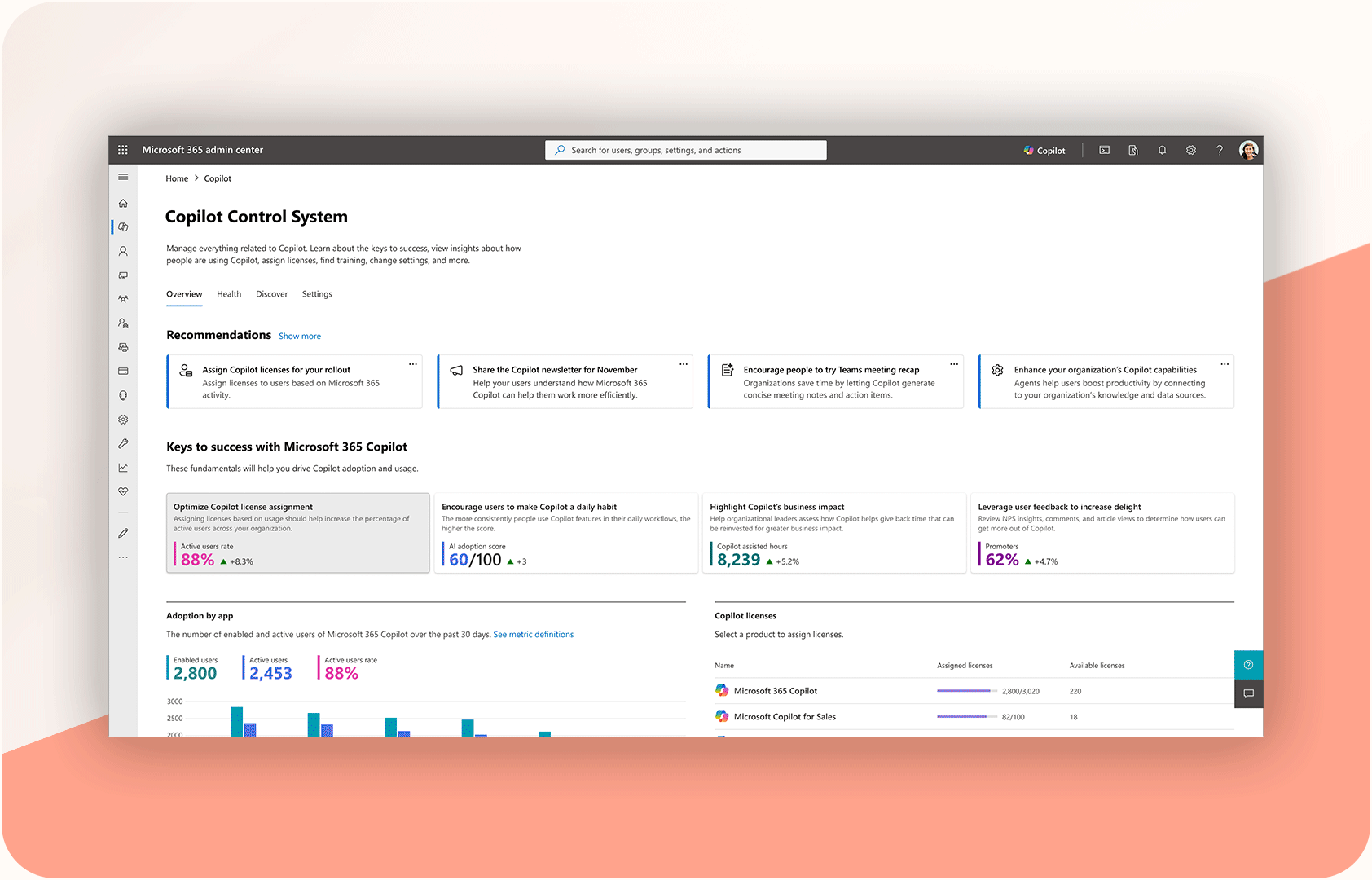Open the See metric definitions link
Screen dimensions: 1372x880
click(x=533, y=635)
